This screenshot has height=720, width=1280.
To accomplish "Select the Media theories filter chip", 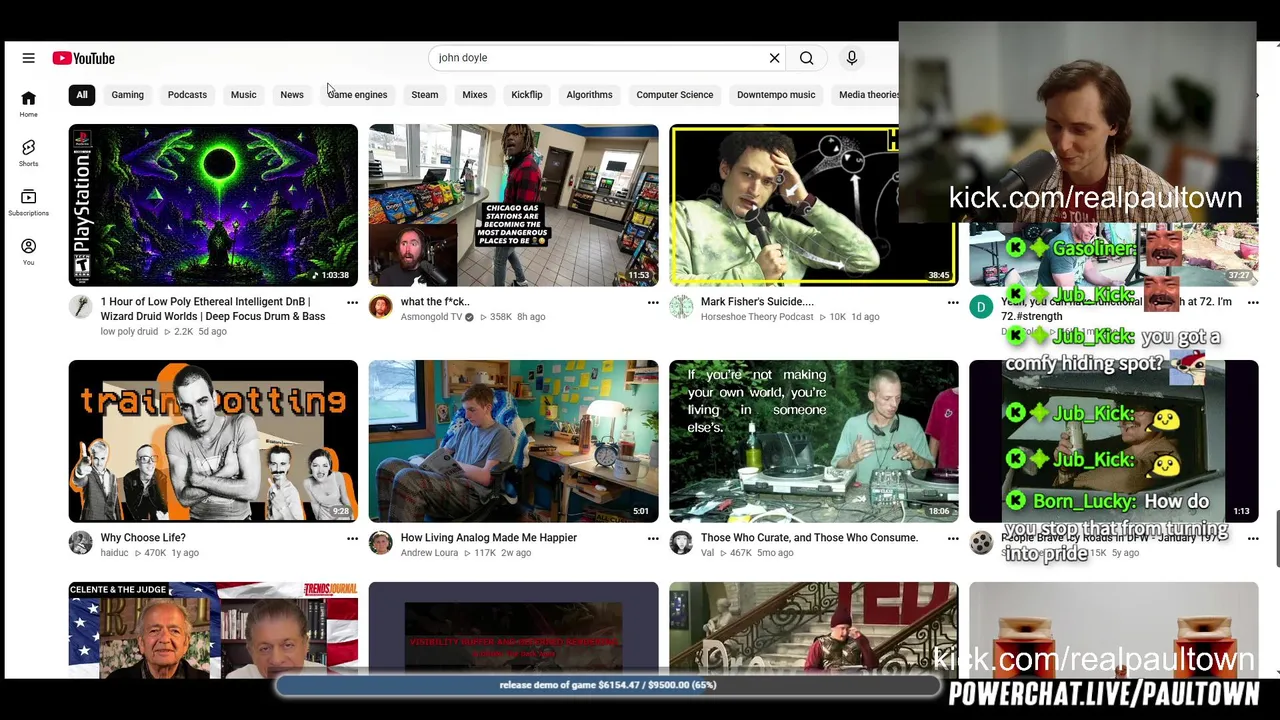I will tap(866, 95).
